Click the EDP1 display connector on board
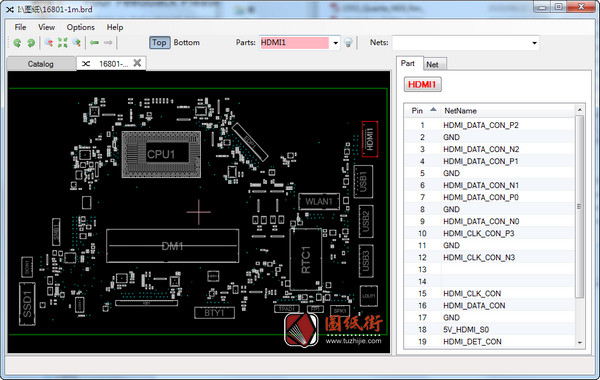600x380 pixels. 250,142
